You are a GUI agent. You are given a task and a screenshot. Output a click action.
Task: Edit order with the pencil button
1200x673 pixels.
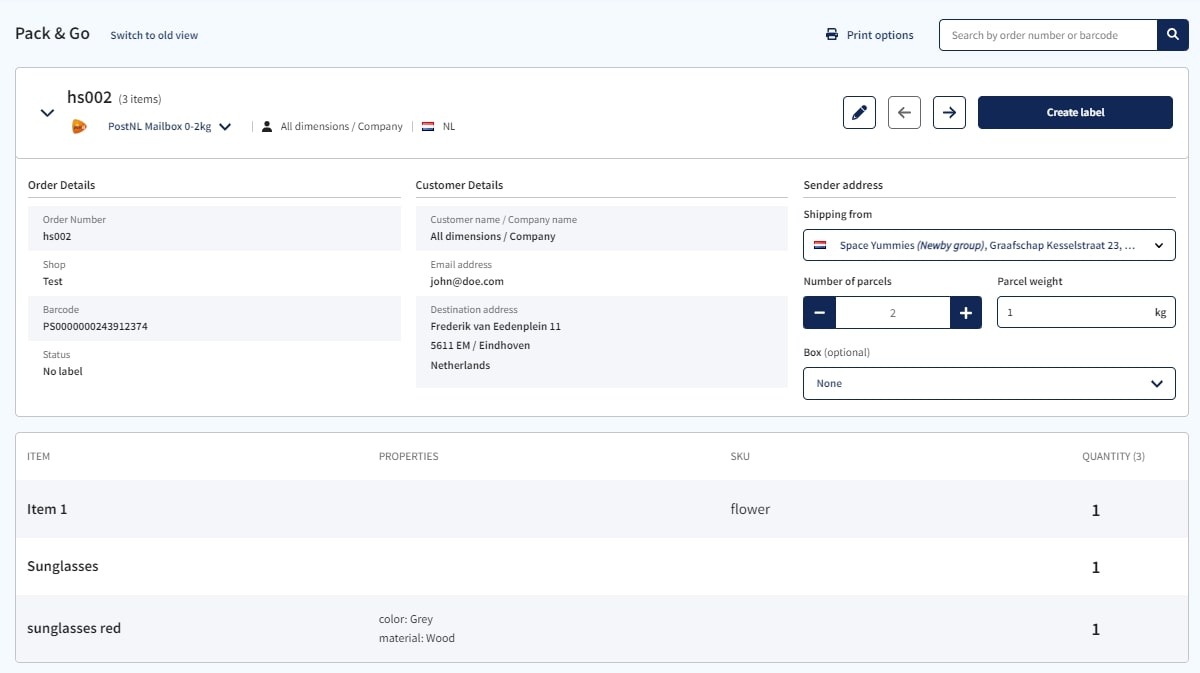coord(859,113)
